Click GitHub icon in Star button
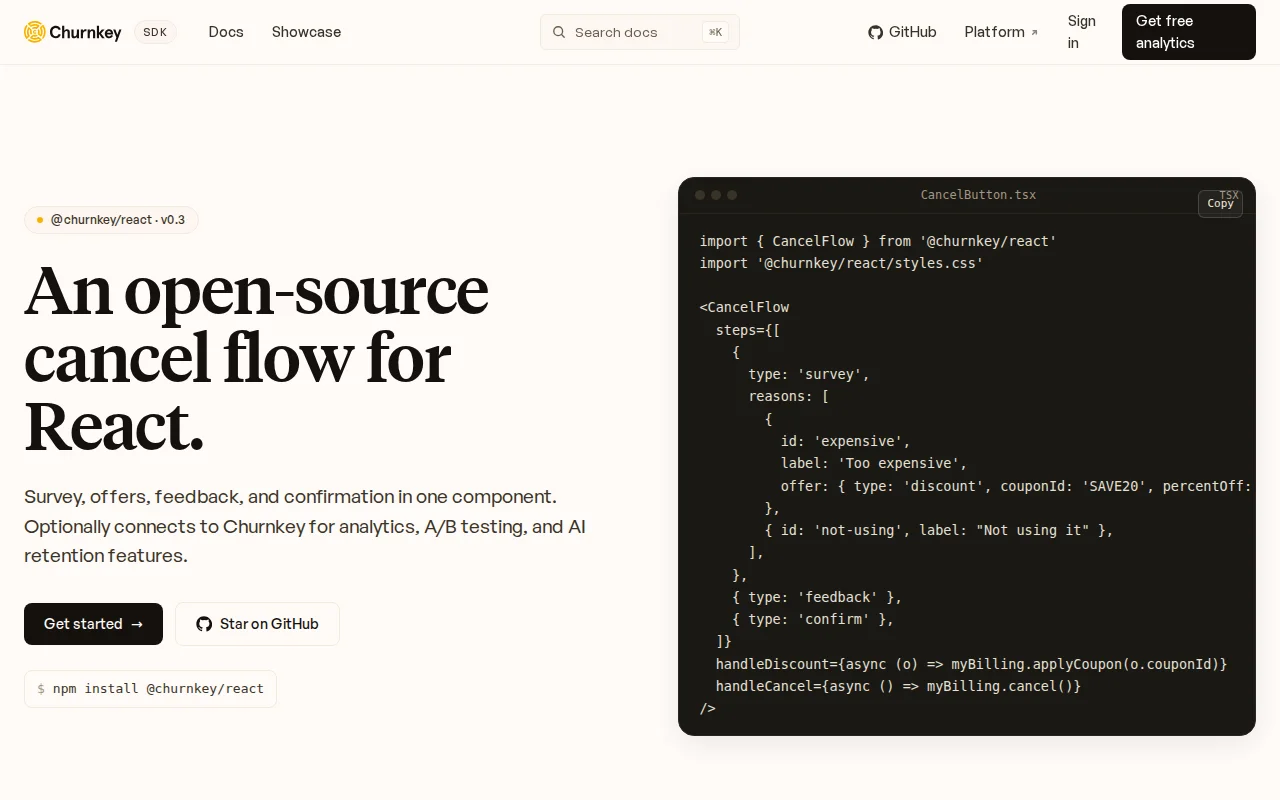The width and height of the screenshot is (1280, 800). click(x=204, y=624)
